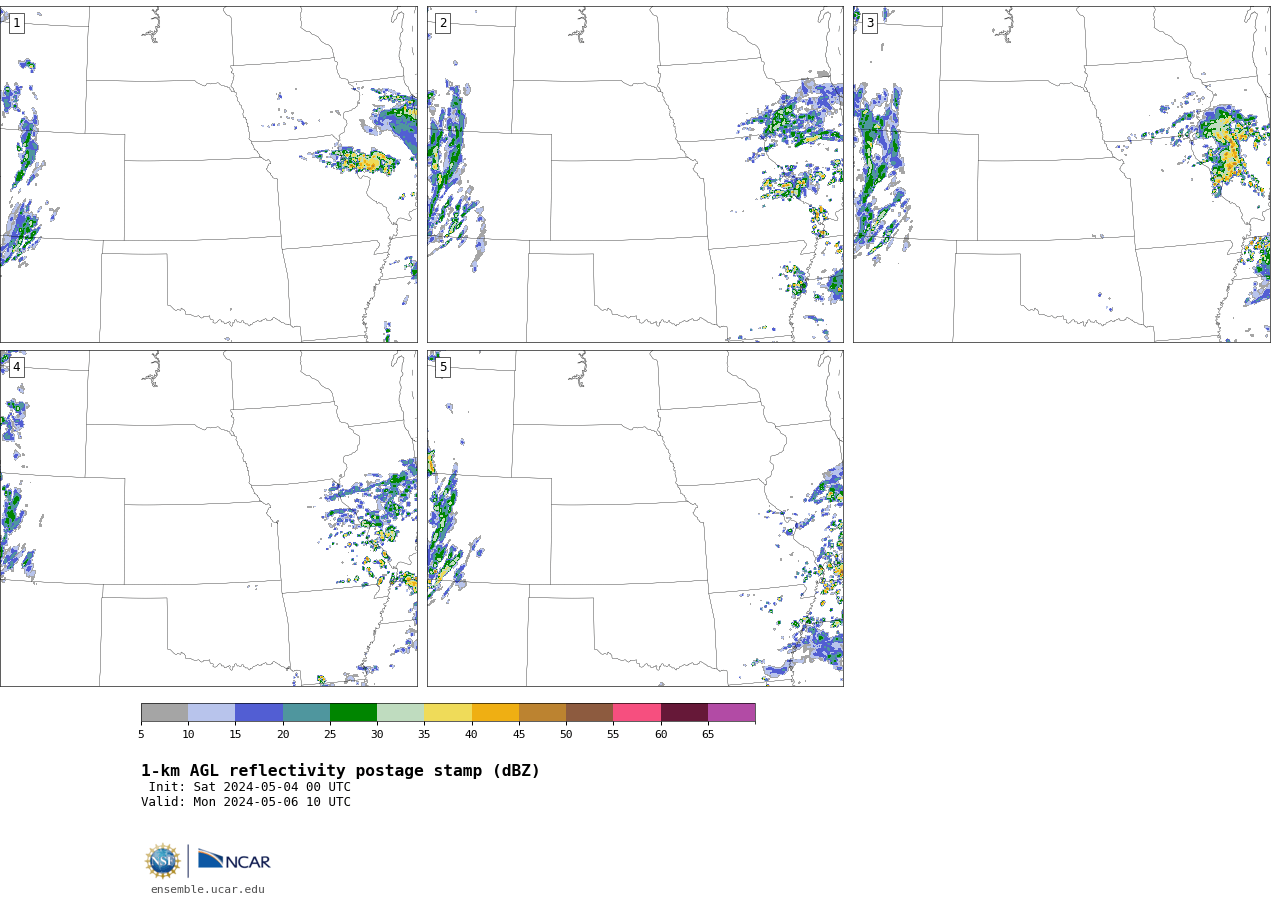1280x901 pixels.
Task: Open ensemble member 4 reflectivity map
Action: point(208,518)
